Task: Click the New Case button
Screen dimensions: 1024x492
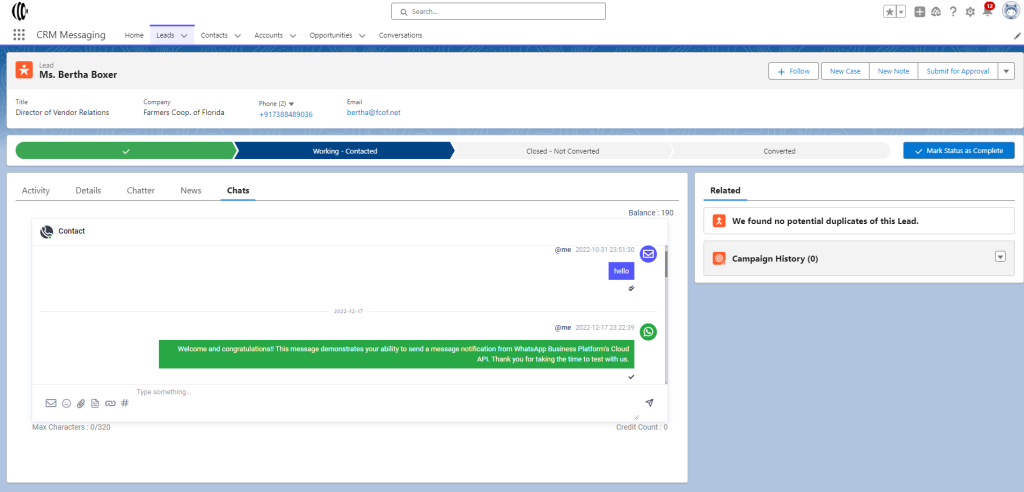Action: (845, 71)
